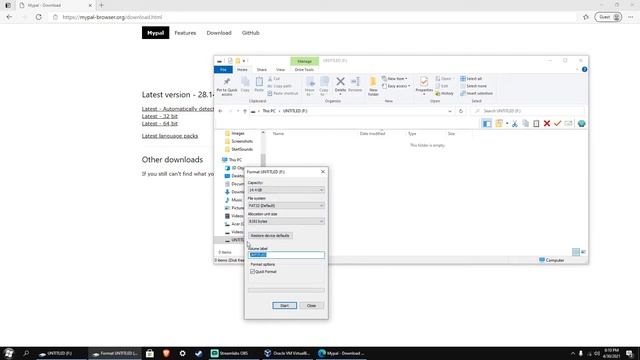Click Restore device defaults button
Screen dimensions: 640x360
pyautogui.click(x=270, y=236)
